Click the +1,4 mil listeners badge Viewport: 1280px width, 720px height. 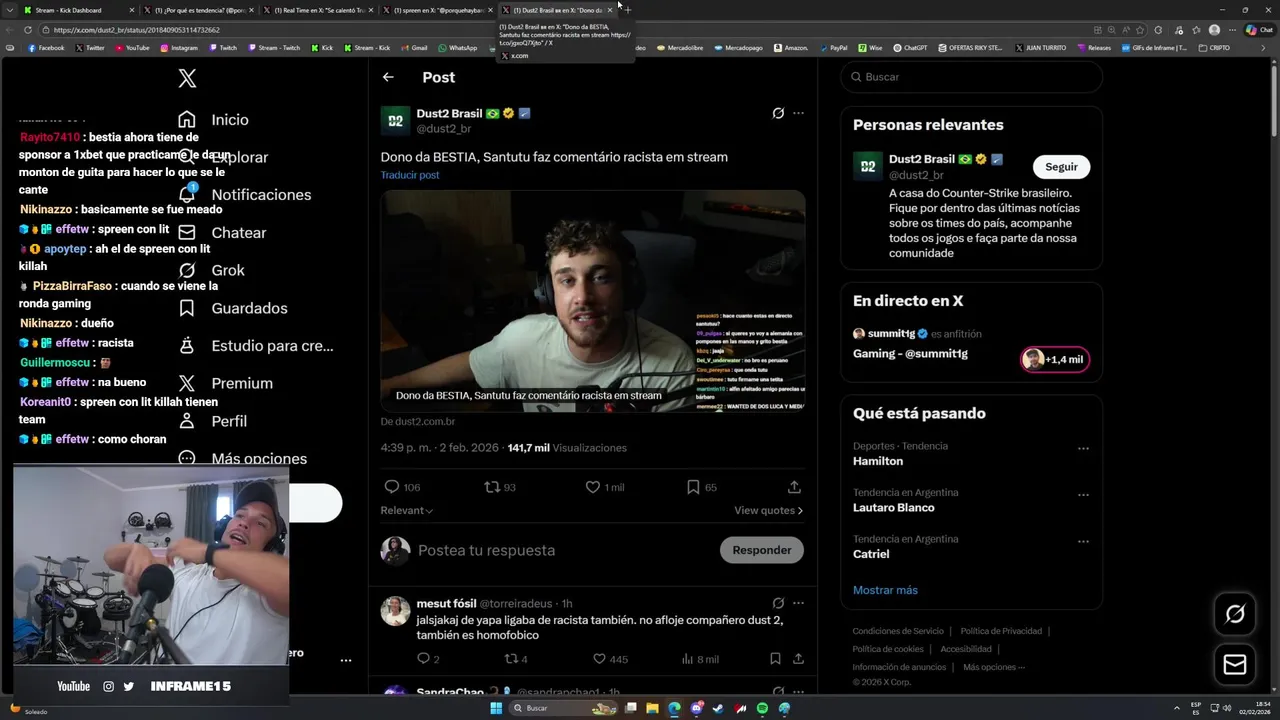pos(1055,359)
